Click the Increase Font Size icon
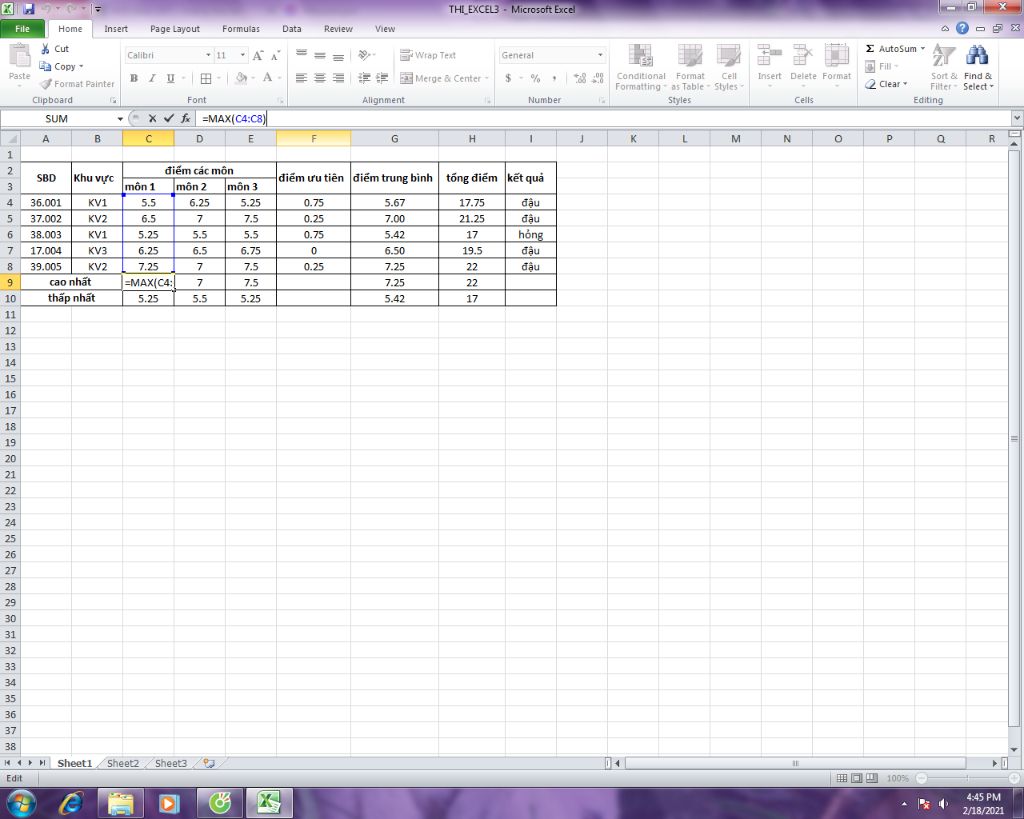1024x819 pixels. [x=258, y=56]
